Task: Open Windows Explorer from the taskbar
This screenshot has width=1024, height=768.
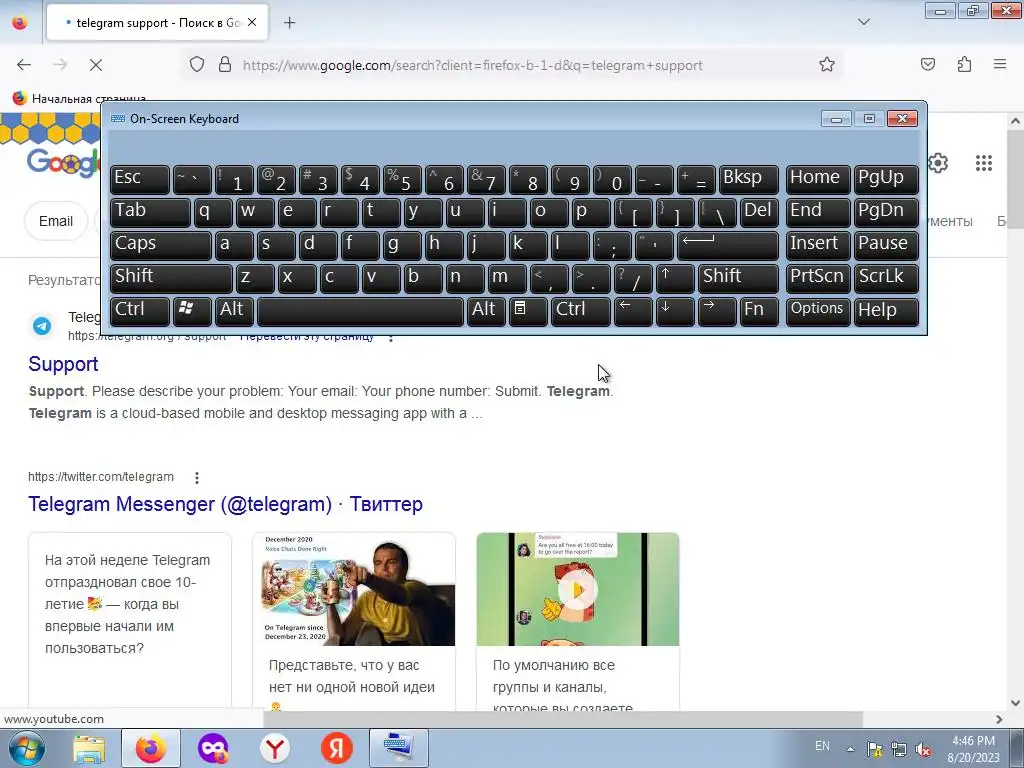Action: pos(89,748)
